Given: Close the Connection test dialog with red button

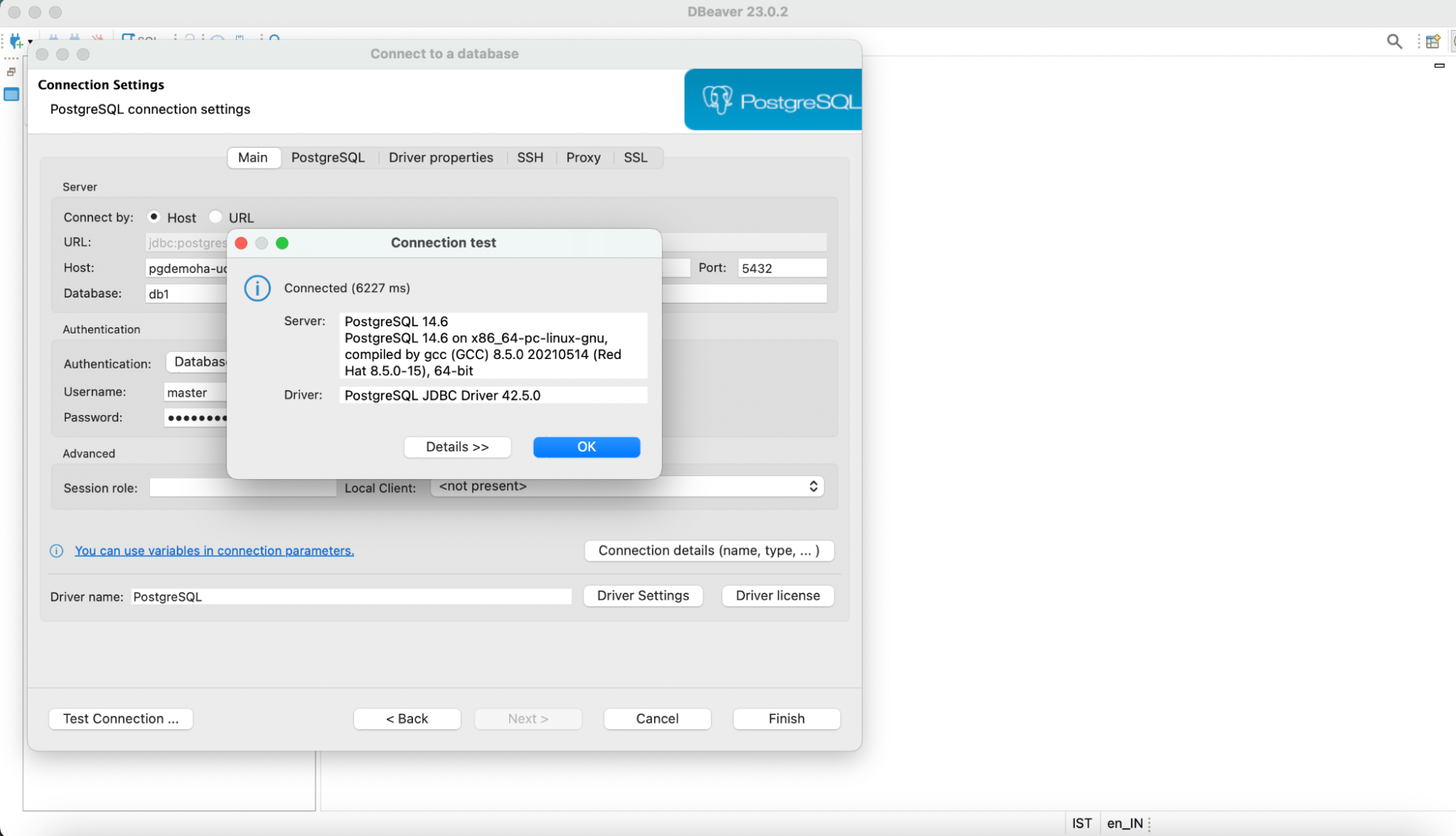Looking at the screenshot, I should 241,243.
